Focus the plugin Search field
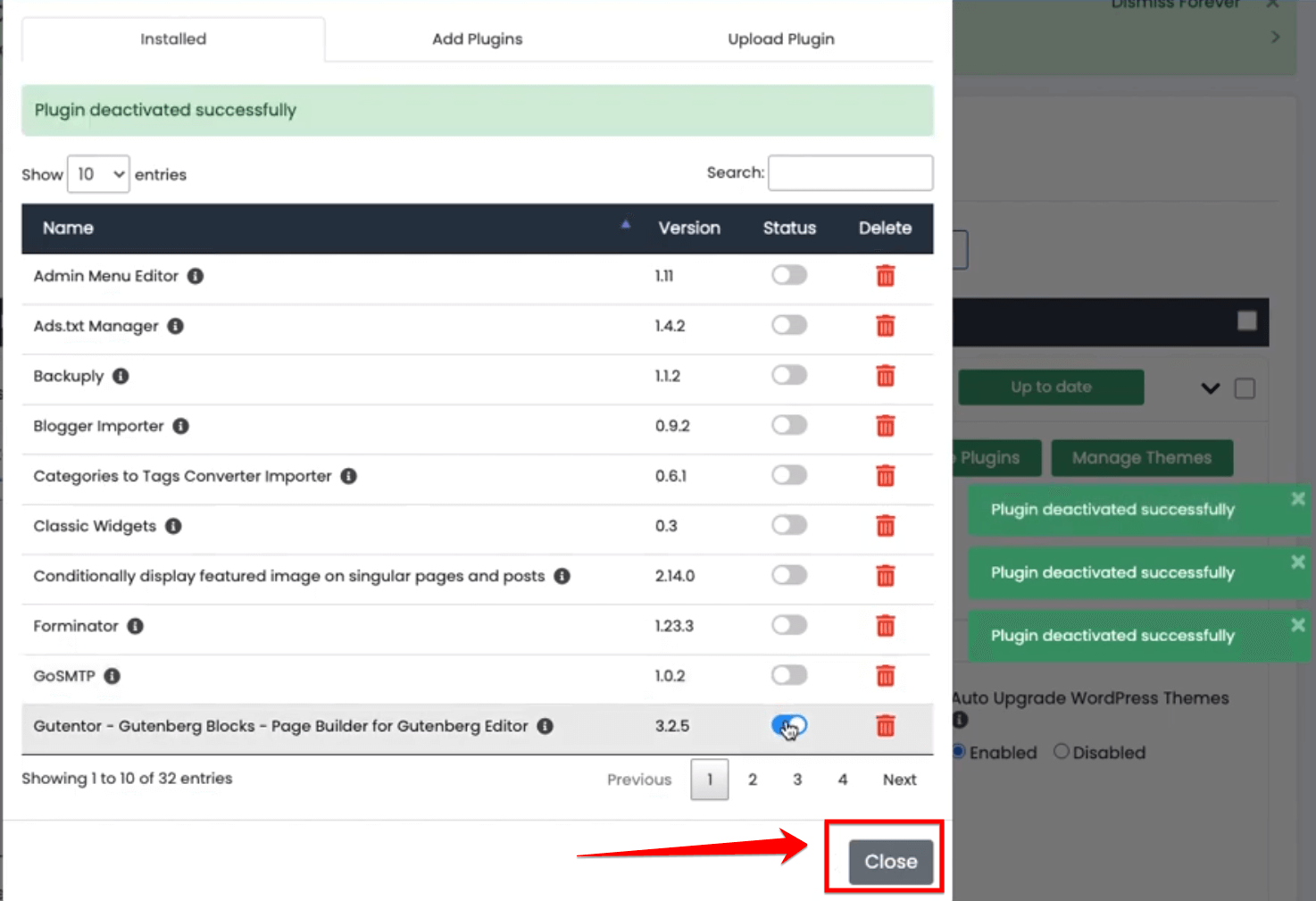1316x901 pixels. 850,173
